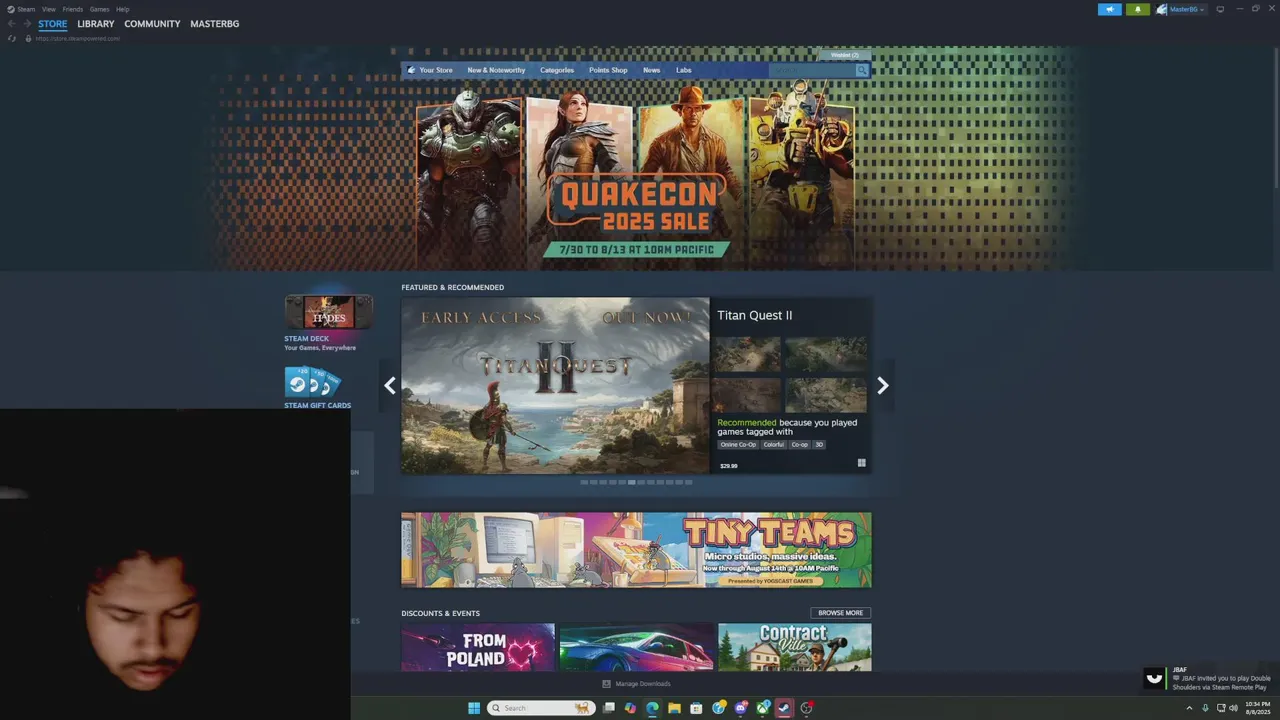The width and height of the screenshot is (1280, 720).
Task: Click the Titan Quest II title text
Action: (x=754, y=315)
